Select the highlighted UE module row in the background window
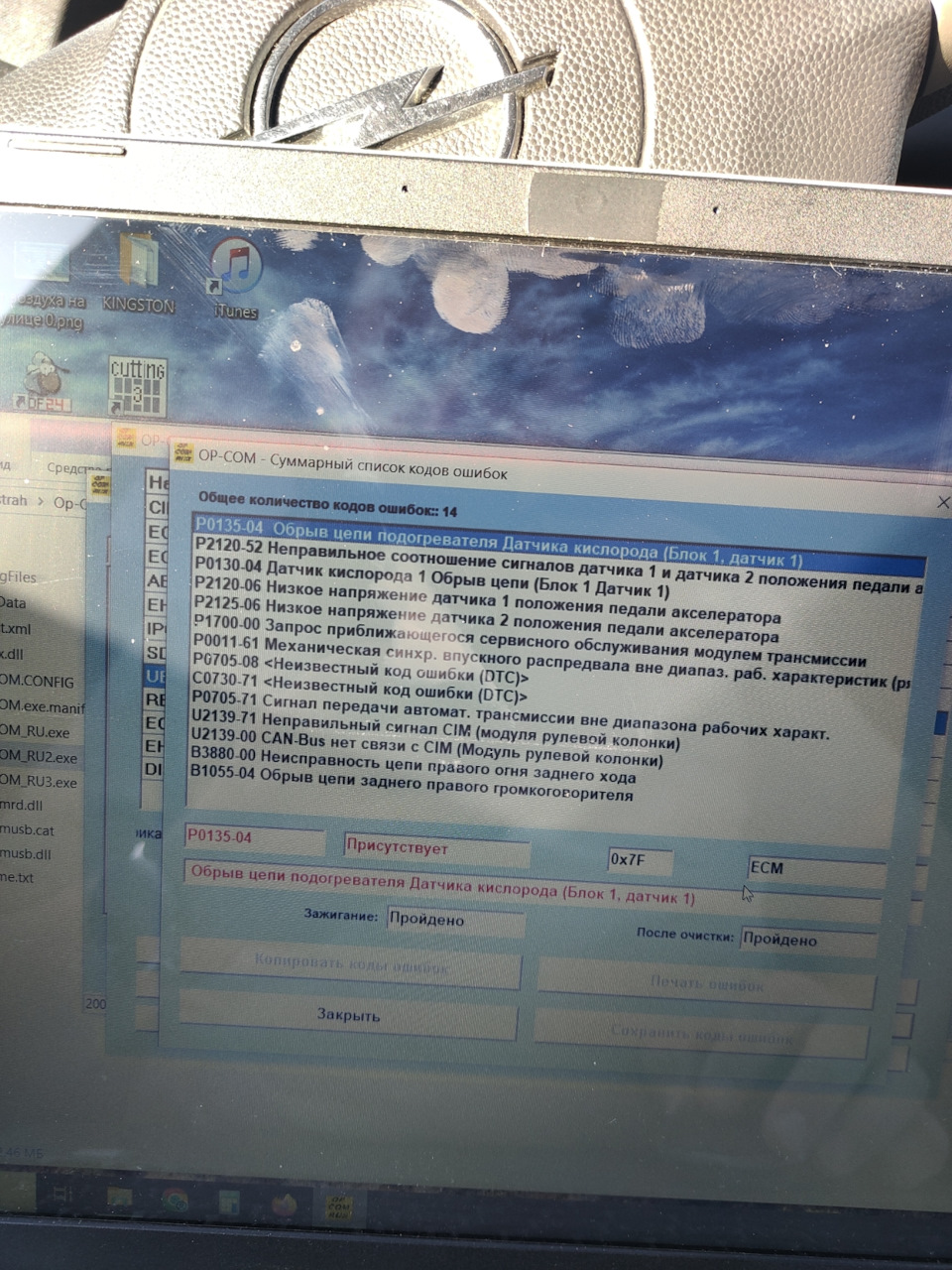952x1270 pixels. (156, 677)
